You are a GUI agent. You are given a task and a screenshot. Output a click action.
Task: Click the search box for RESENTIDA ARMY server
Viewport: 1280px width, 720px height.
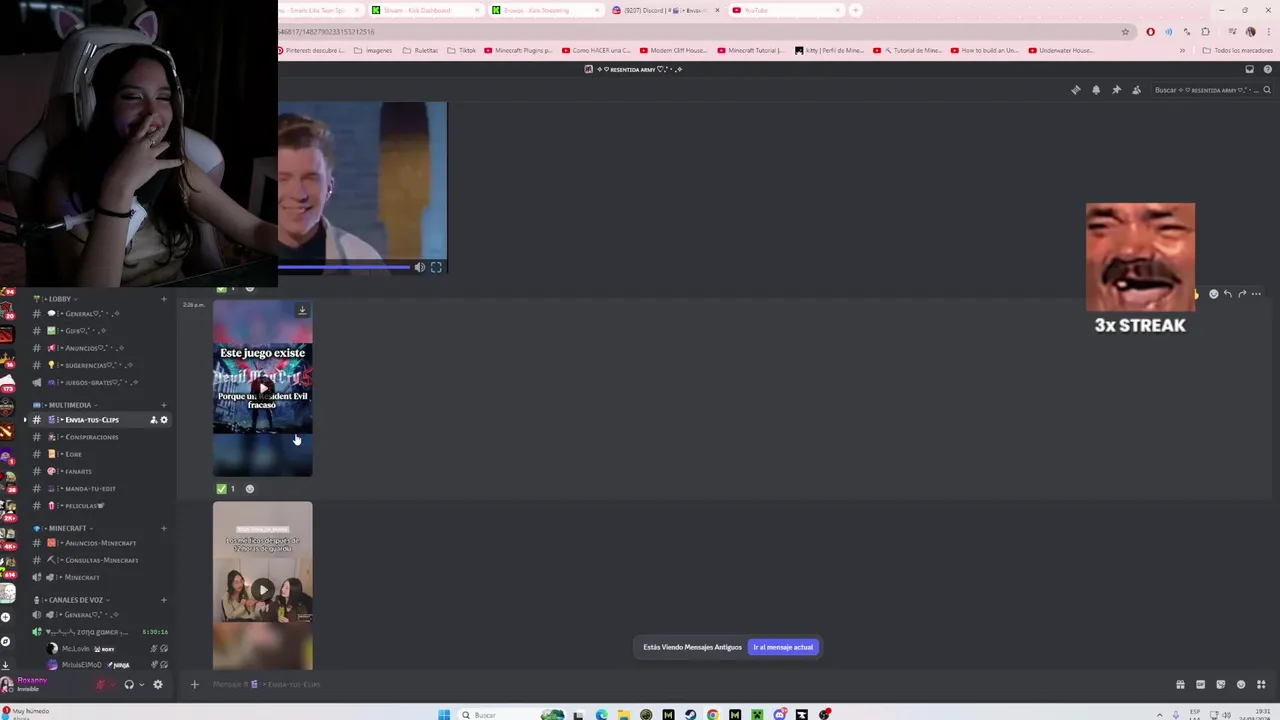1211,90
